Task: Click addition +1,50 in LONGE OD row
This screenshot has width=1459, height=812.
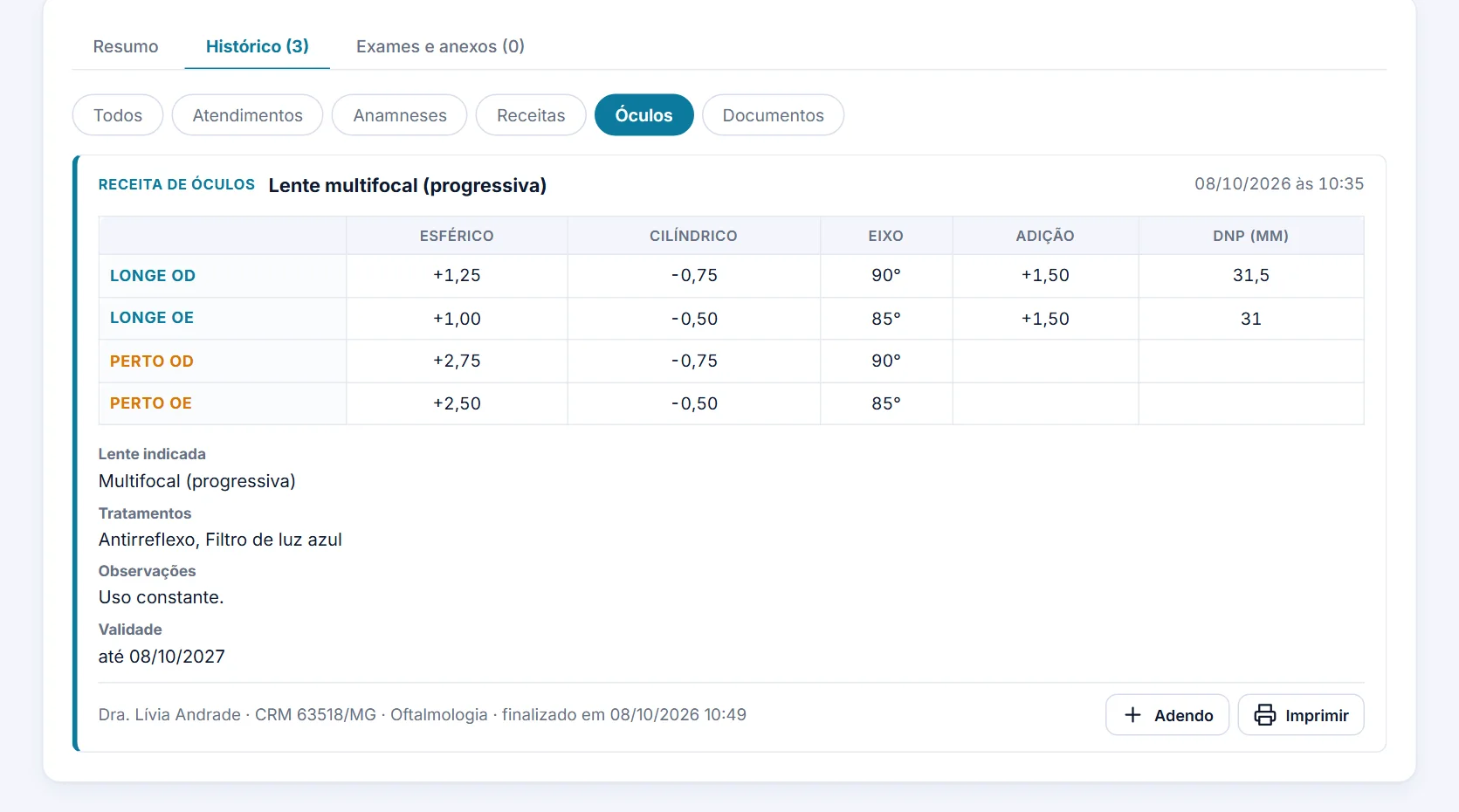Action: coord(1045,275)
